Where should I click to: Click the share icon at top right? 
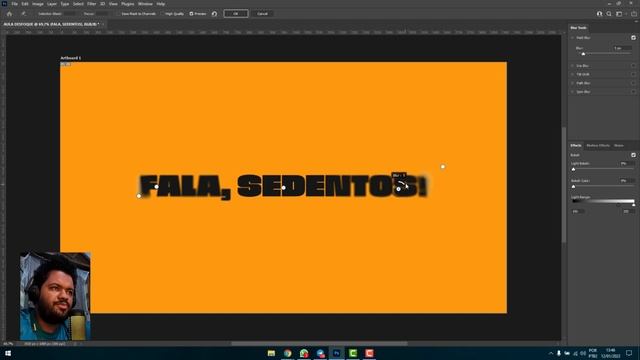pyautogui.click(x=634, y=13)
